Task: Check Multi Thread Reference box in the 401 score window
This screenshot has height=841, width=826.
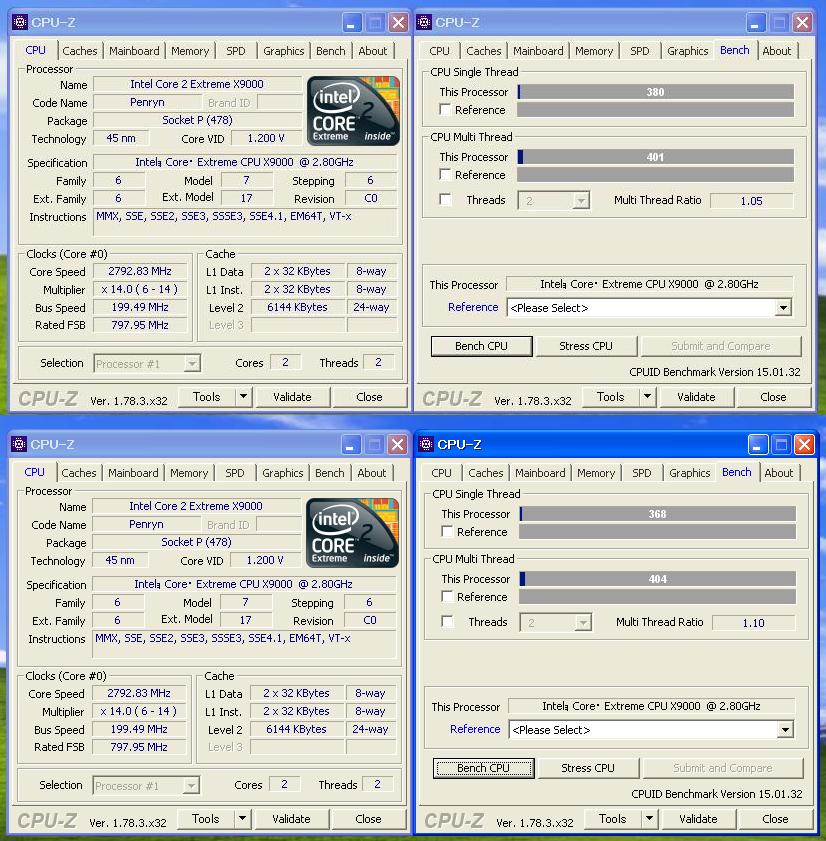Action: (x=445, y=175)
